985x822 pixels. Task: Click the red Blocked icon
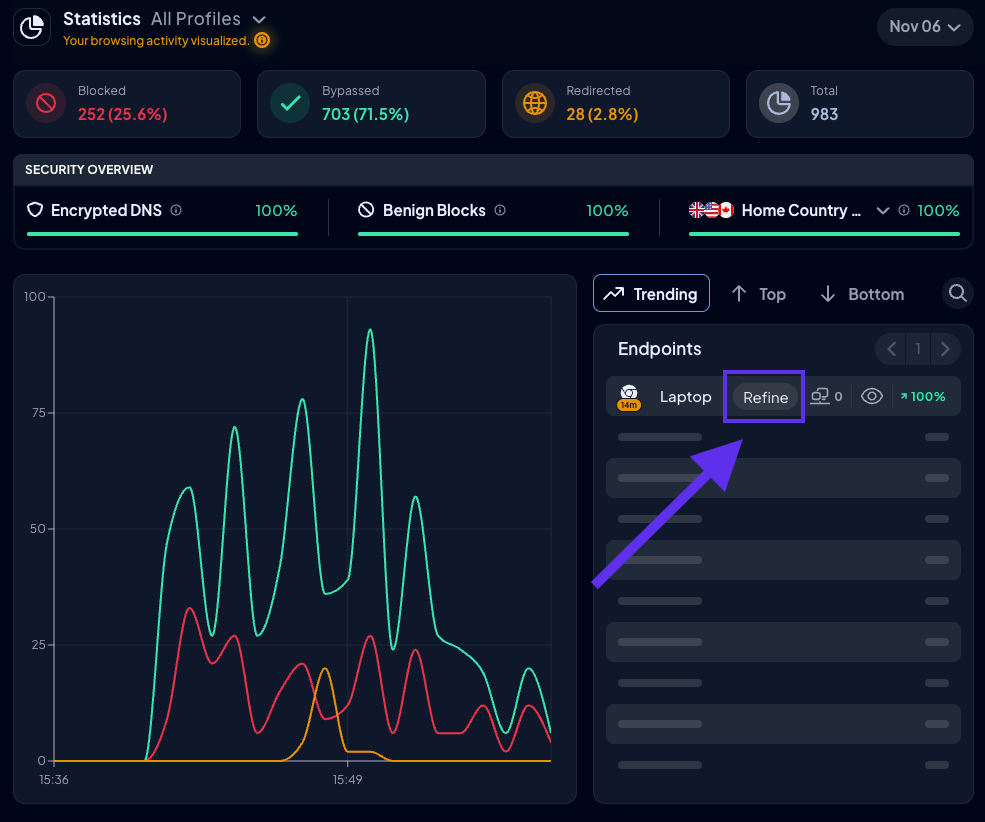click(46, 103)
